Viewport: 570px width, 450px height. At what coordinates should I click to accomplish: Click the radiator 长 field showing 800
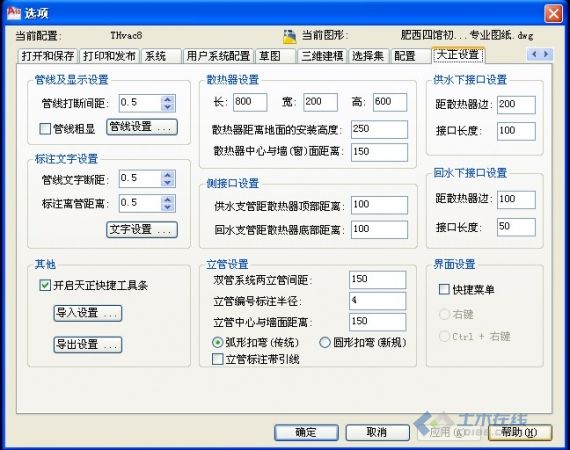250,102
